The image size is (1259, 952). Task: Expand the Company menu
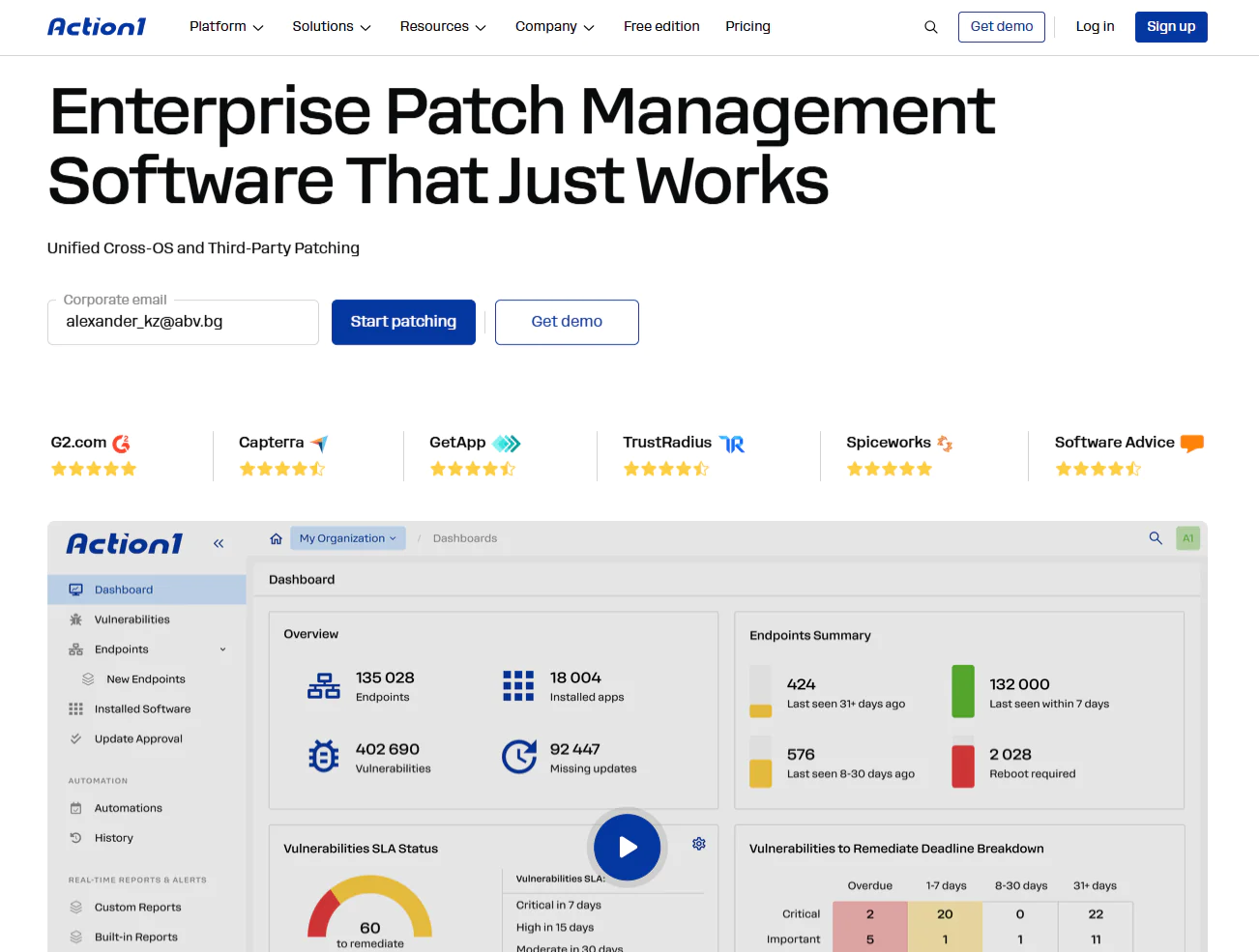555,27
